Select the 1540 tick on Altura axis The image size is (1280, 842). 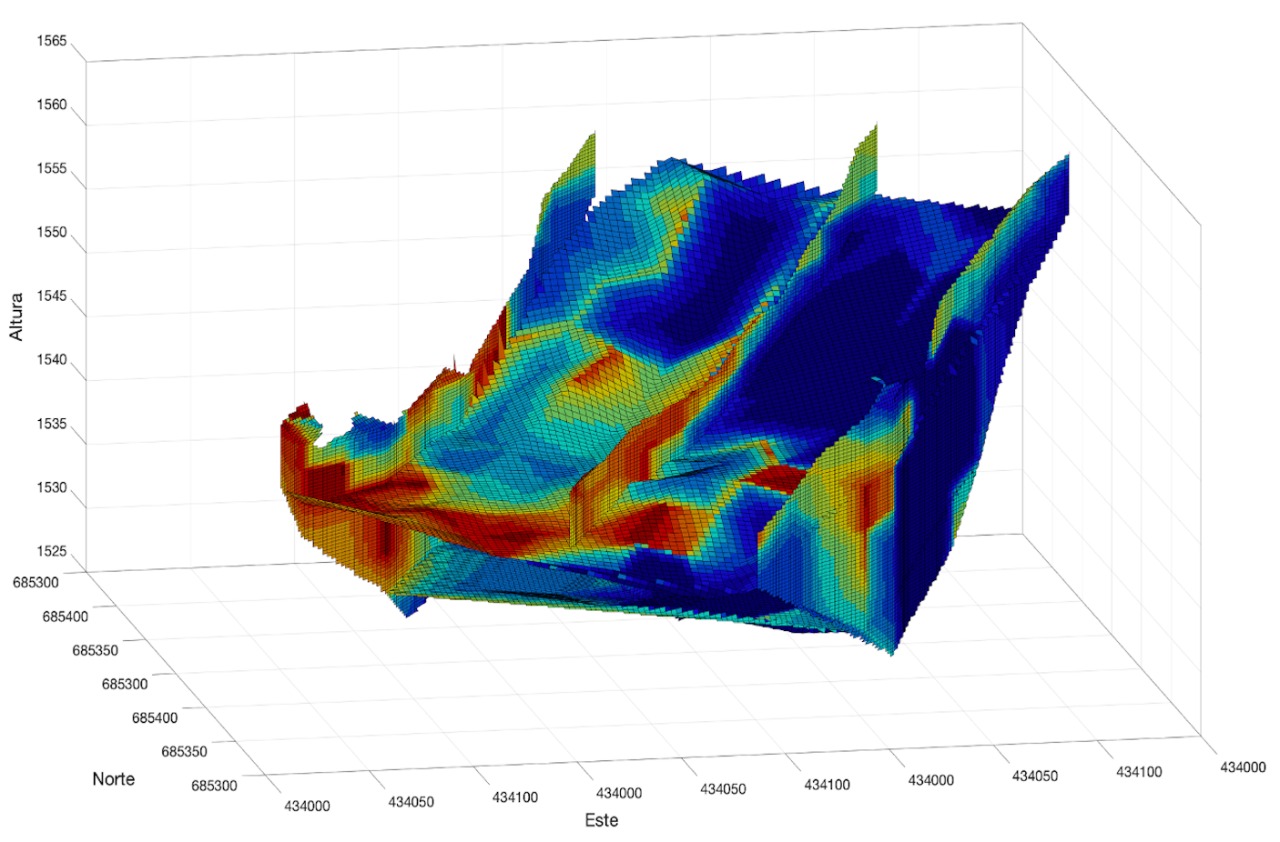[50, 361]
